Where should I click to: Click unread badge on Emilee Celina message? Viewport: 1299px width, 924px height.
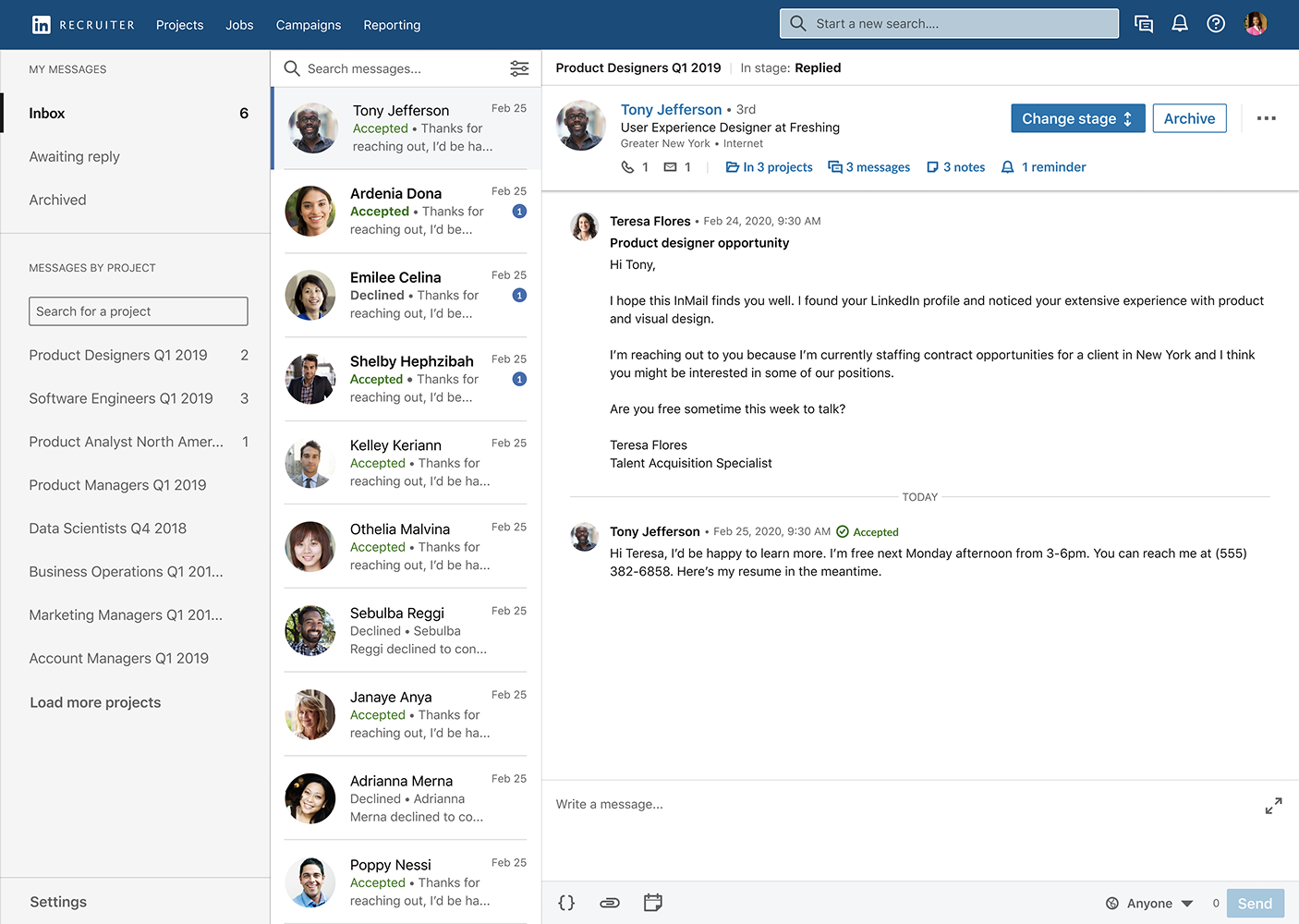tap(519, 296)
